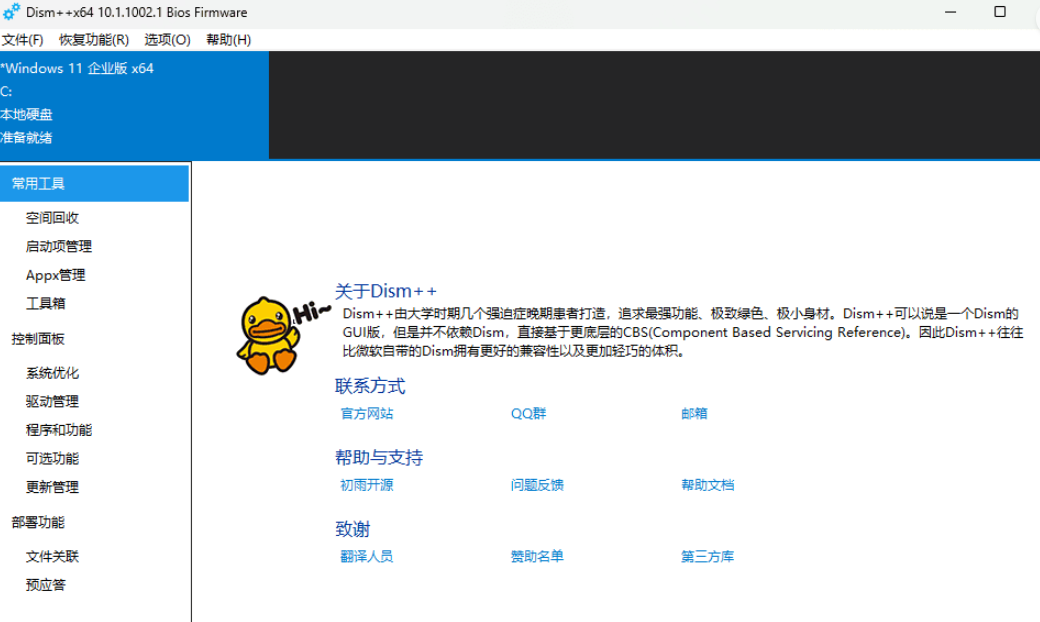Select the Windows 11 企业版 x64 system tile
The image size is (1040, 622).
click(134, 104)
